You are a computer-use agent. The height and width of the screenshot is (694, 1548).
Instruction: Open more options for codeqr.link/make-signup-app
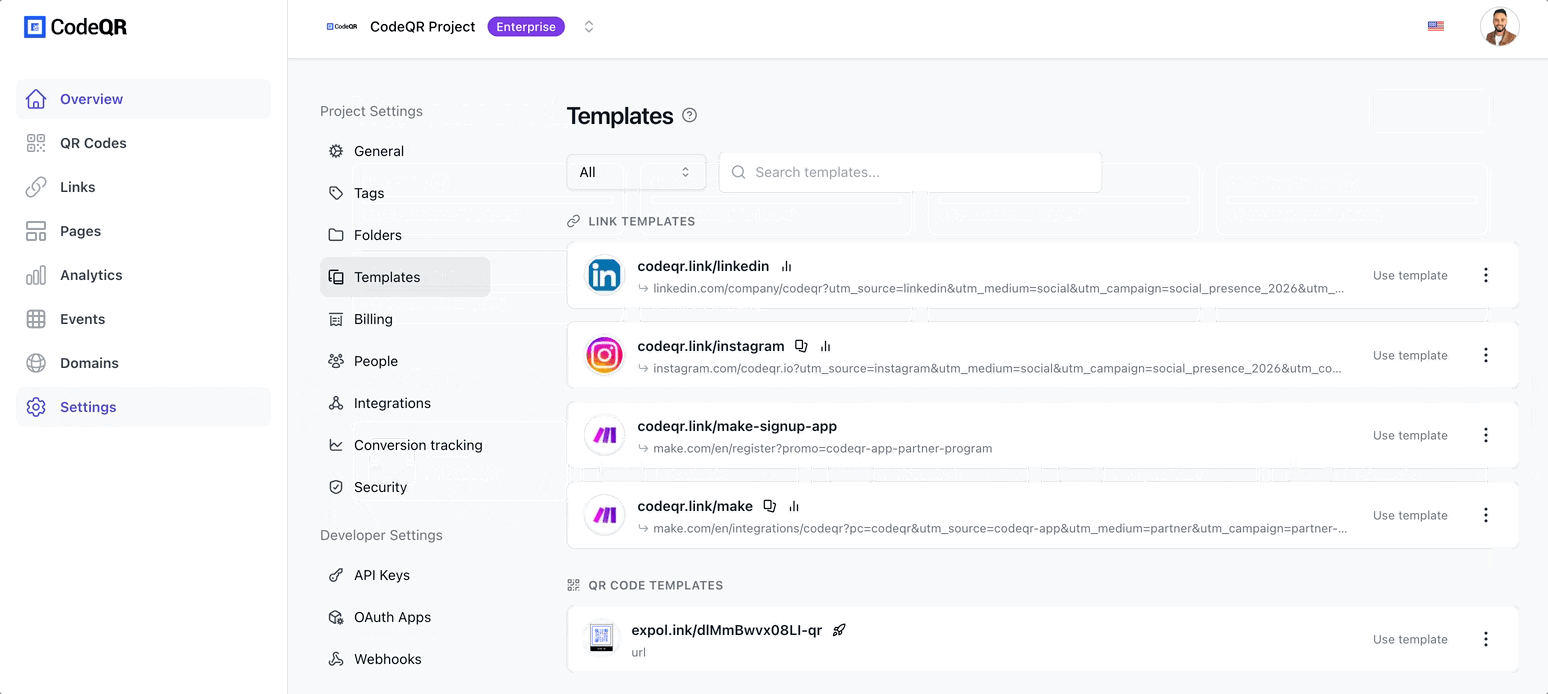(1486, 435)
